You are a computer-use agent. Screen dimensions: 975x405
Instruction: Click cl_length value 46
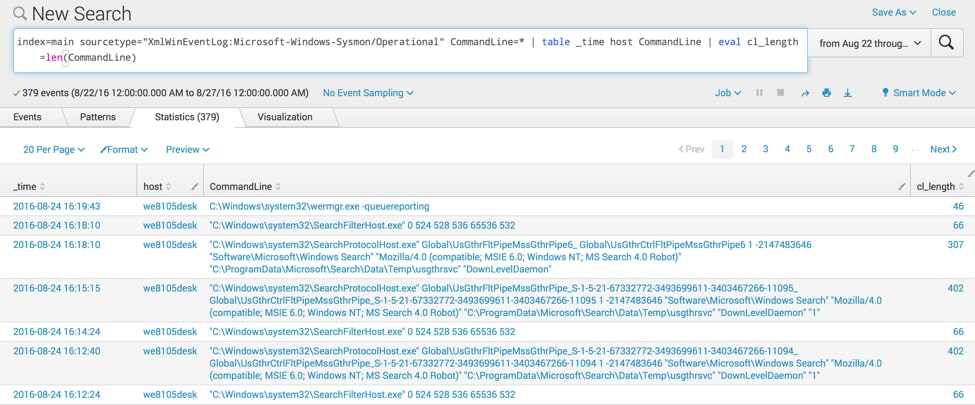coord(958,206)
